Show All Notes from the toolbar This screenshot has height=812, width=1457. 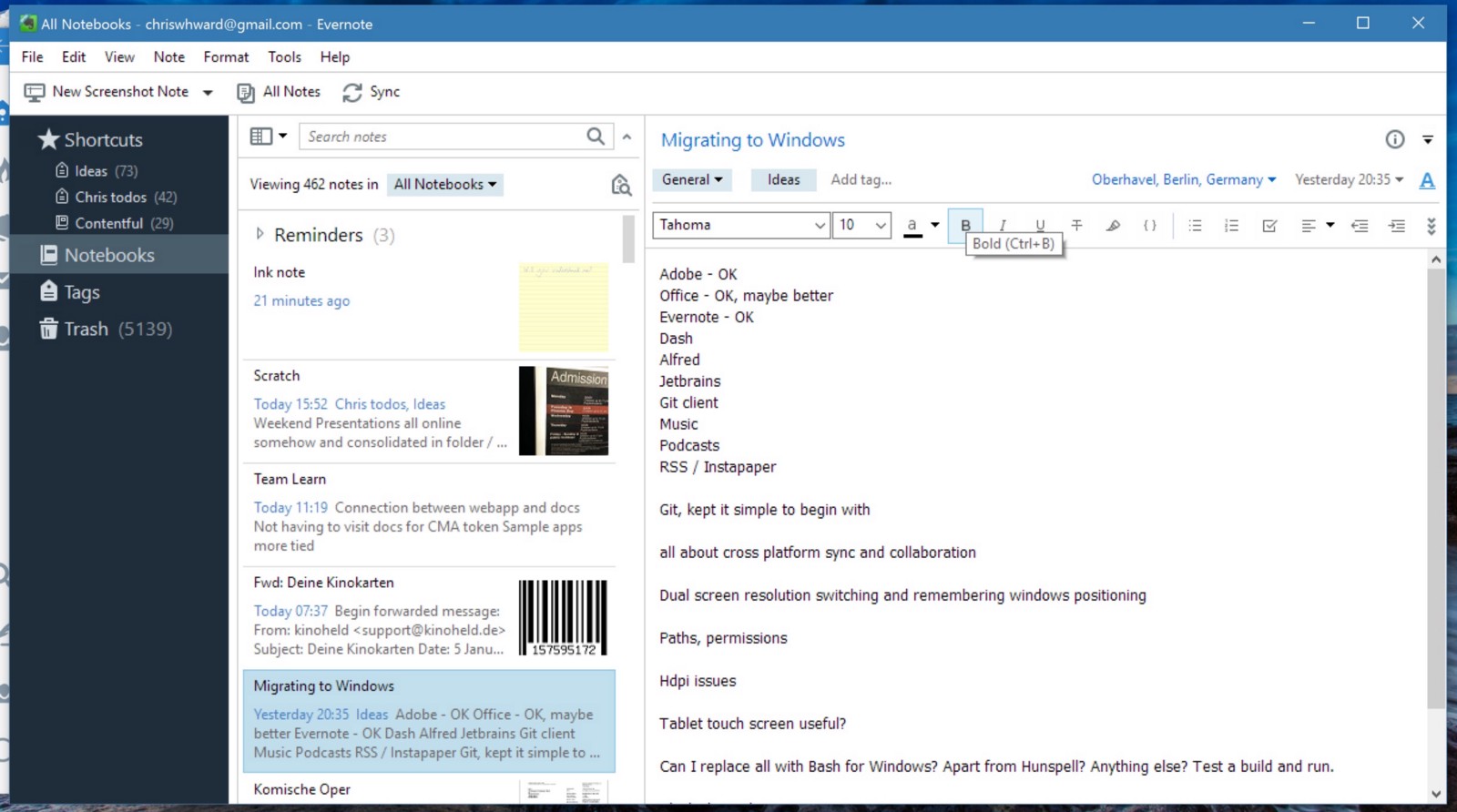click(279, 92)
